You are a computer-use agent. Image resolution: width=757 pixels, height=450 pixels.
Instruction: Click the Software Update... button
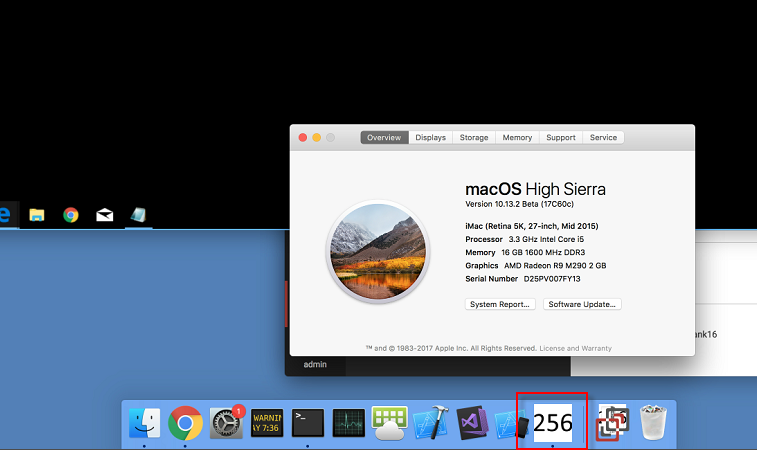(x=582, y=304)
